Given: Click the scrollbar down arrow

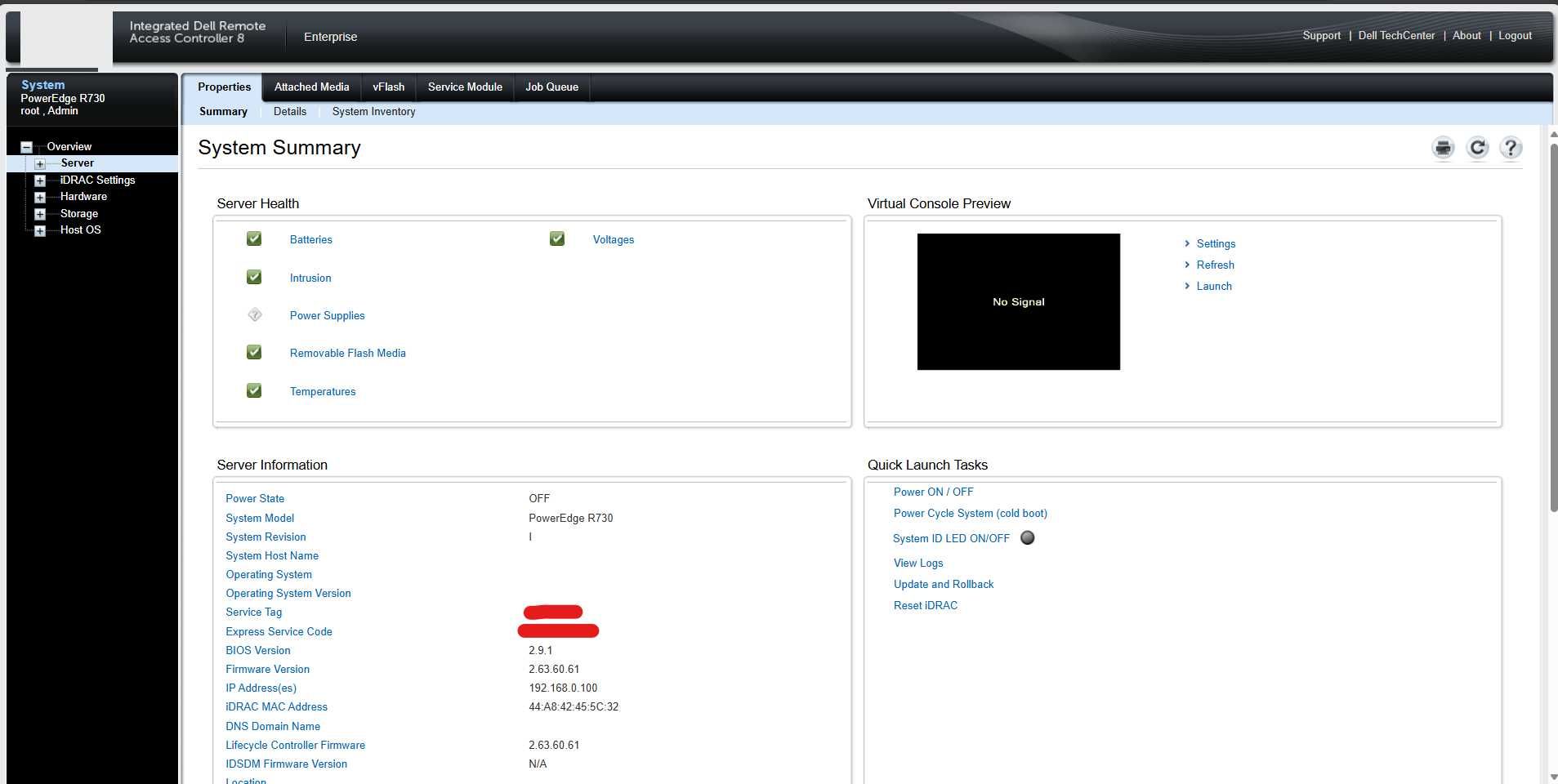Looking at the screenshot, I should coord(1553,777).
